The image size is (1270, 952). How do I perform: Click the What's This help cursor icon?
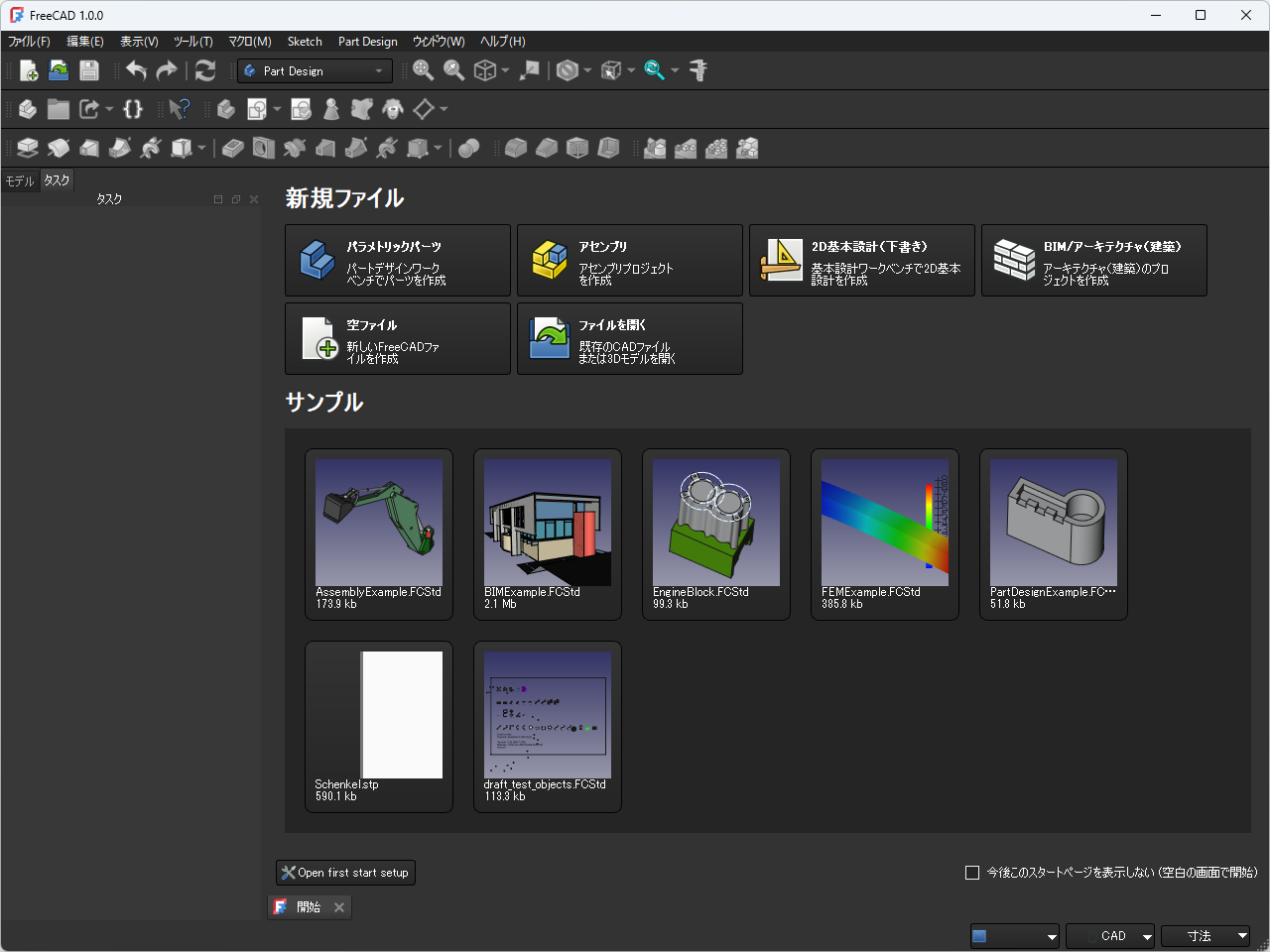[180, 109]
